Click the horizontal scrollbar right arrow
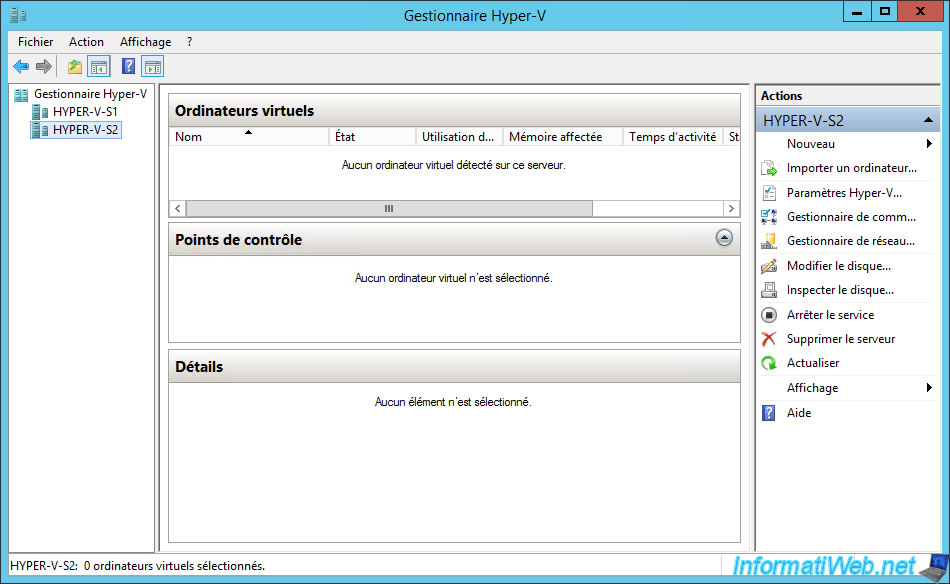The height and width of the screenshot is (584, 950). (731, 208)
